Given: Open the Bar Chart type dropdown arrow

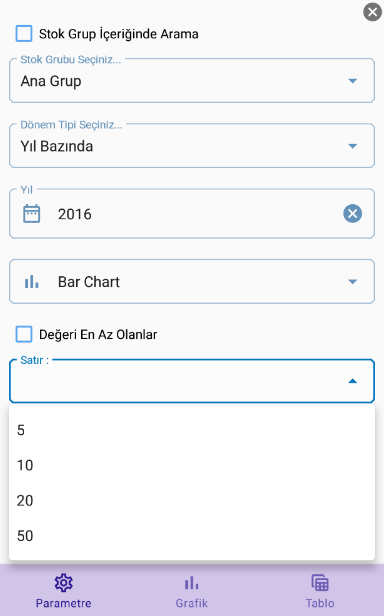Looking at the screenshot, I should click(353, 282).
